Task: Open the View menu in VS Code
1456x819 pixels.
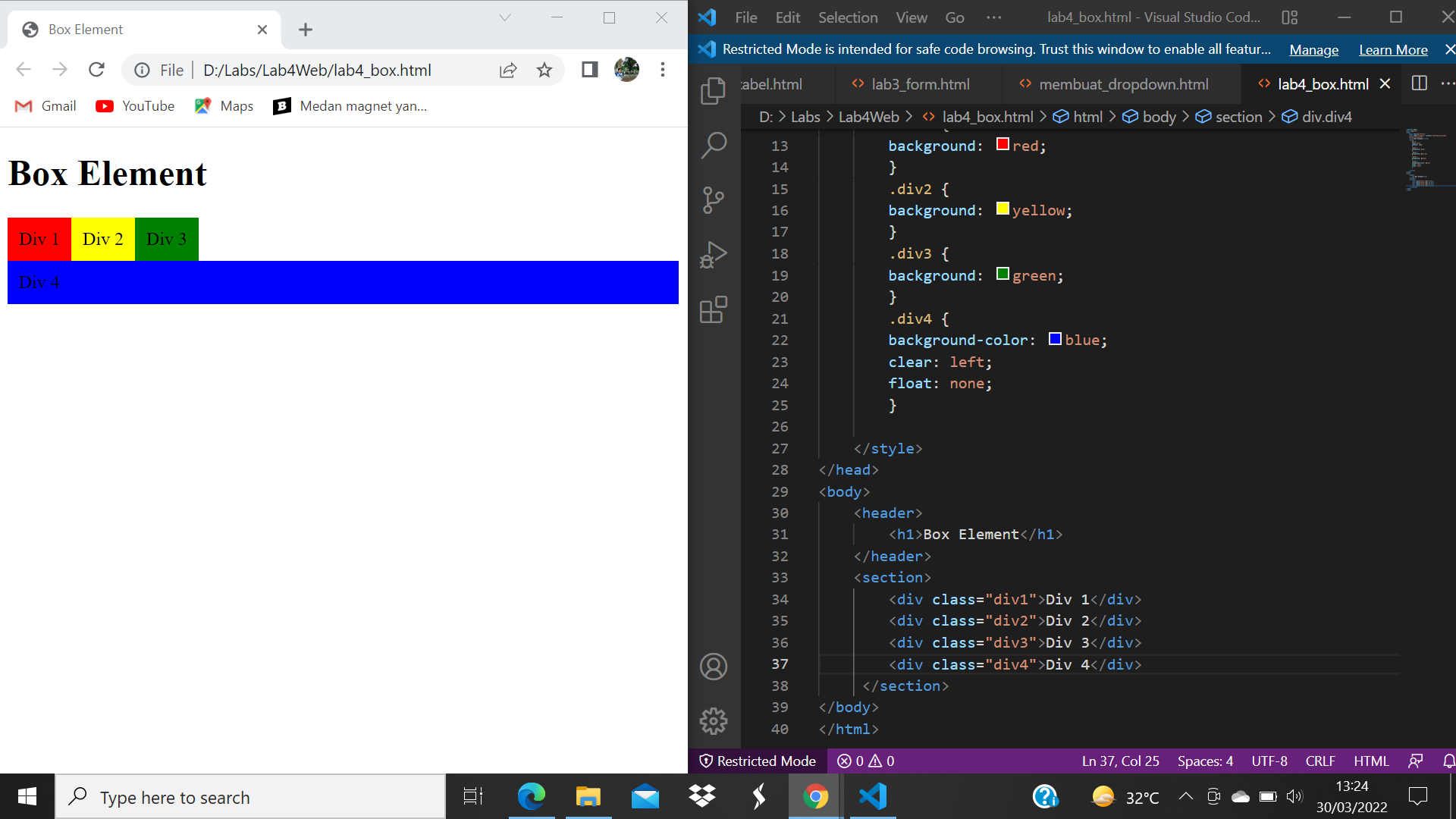Action: (x=911, y=17)
